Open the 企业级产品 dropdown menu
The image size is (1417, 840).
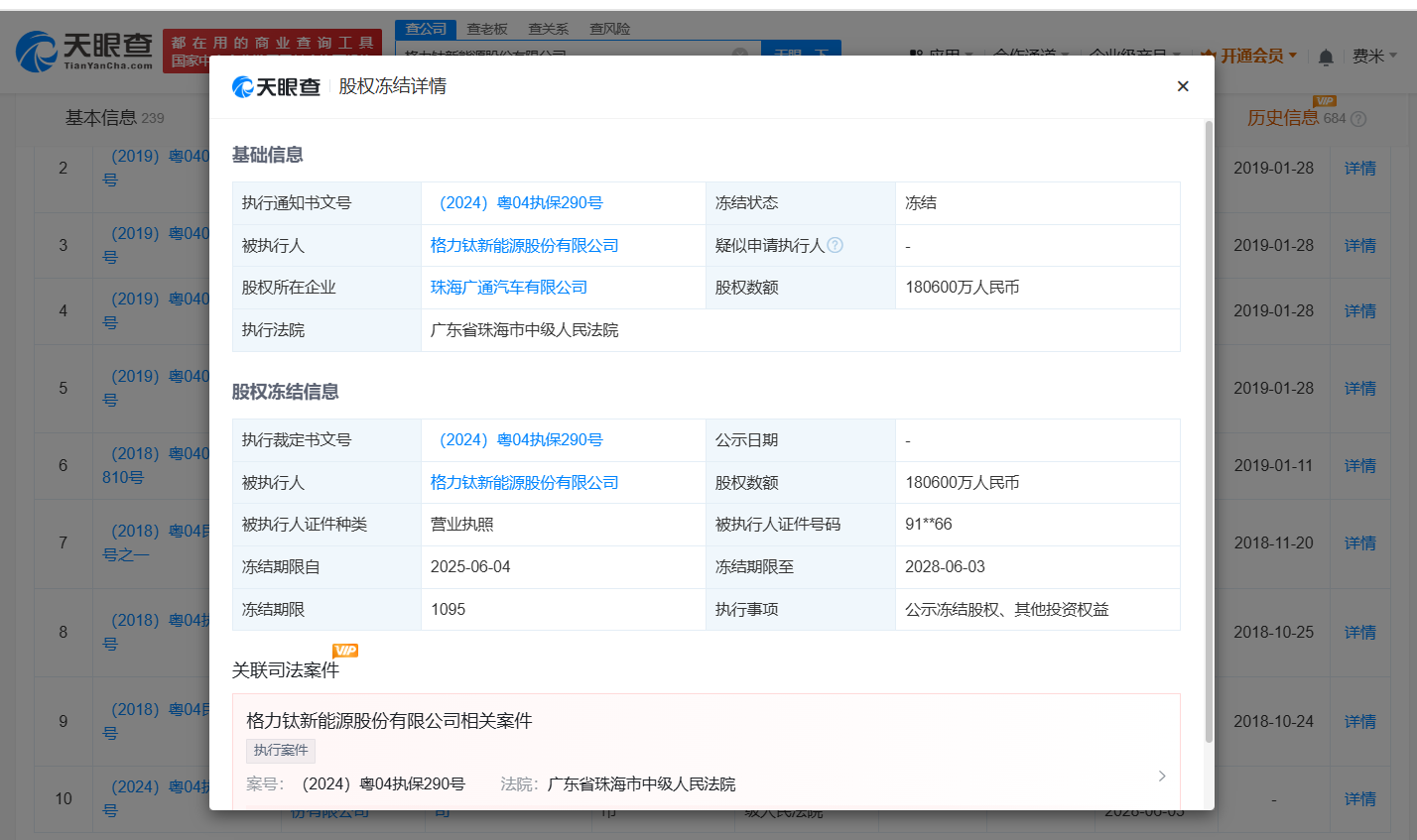[x=1134, y=56]
